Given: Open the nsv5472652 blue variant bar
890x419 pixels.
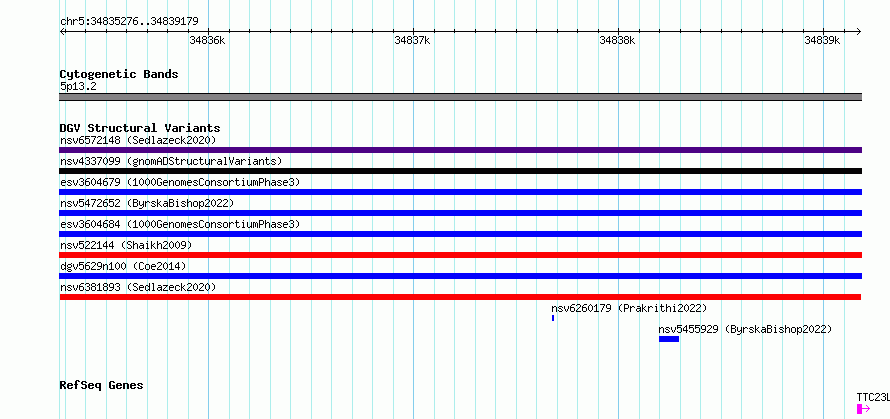Looking at the screenshot, I should [460, 213].
